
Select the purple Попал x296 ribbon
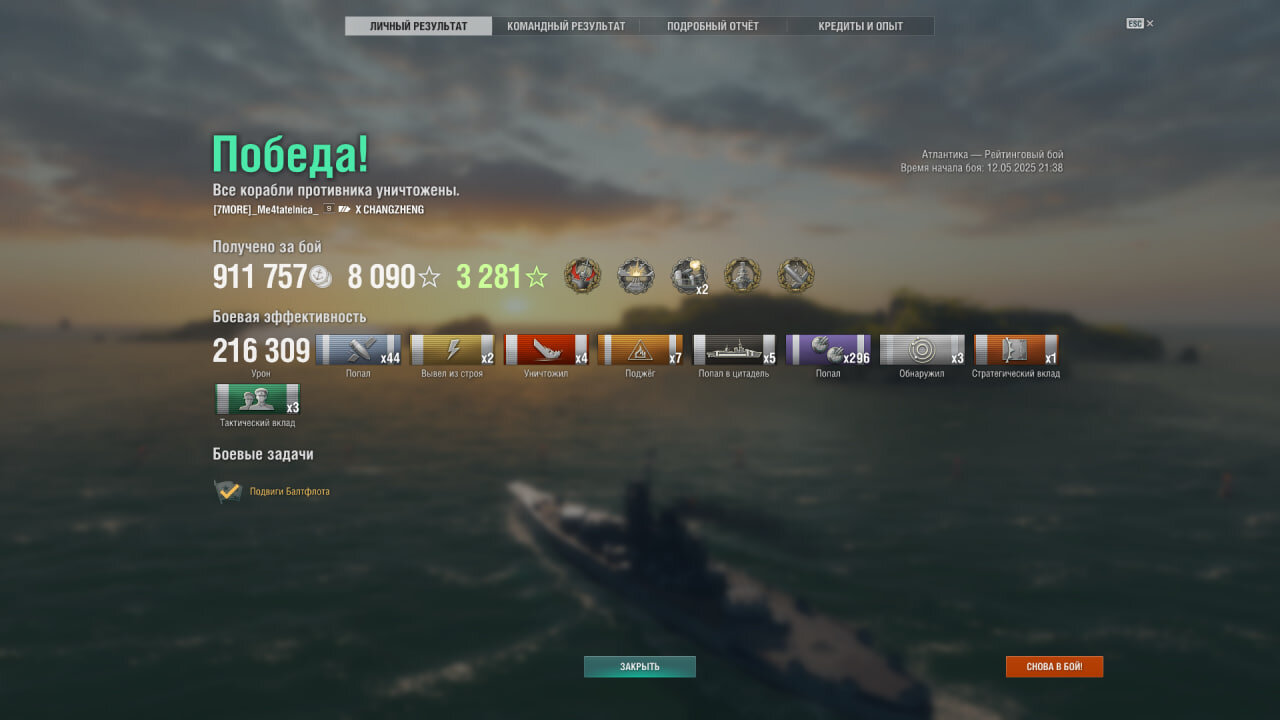point(828,350)
